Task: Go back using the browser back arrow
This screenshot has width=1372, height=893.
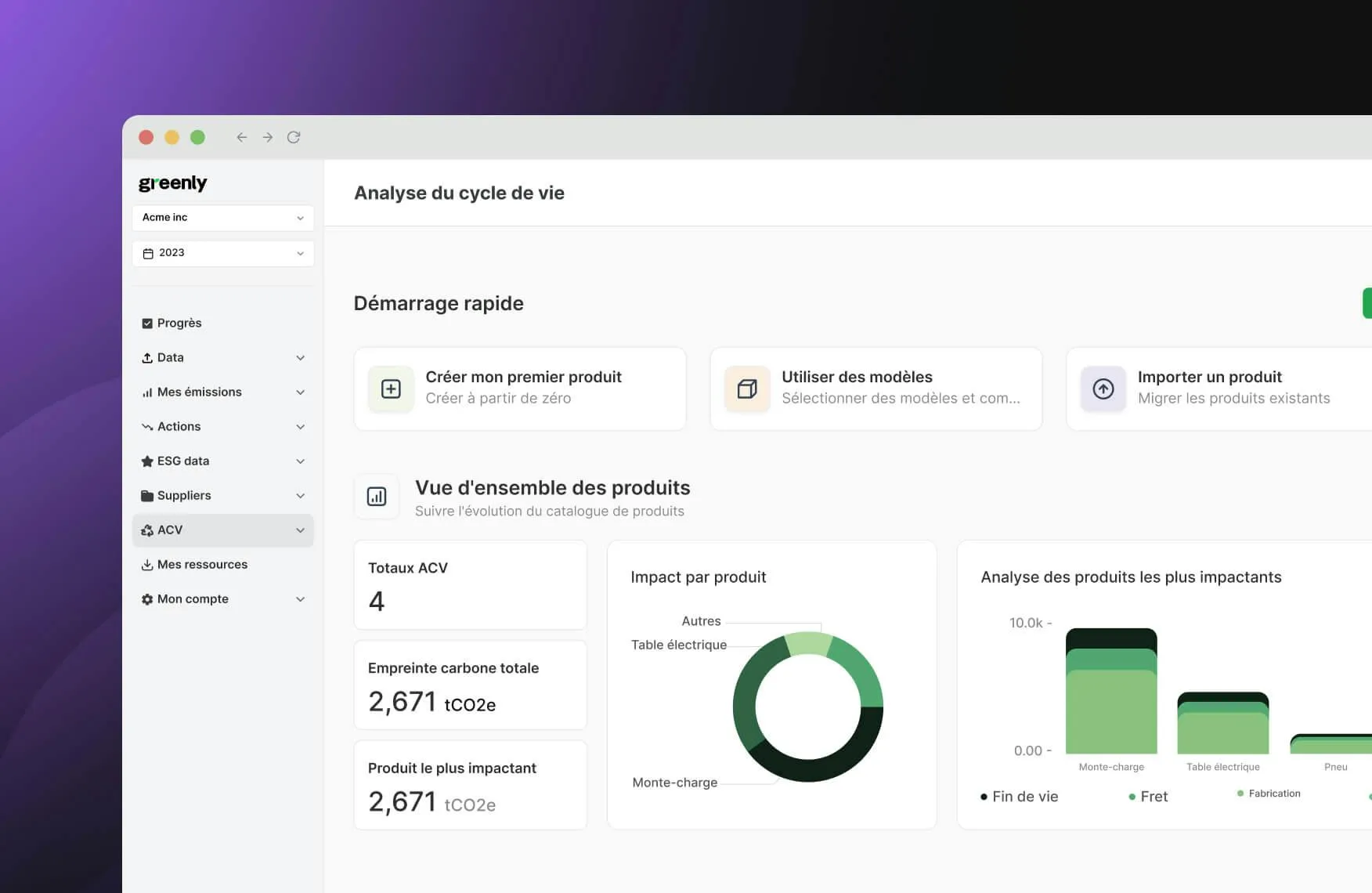Action: [242, 137]
